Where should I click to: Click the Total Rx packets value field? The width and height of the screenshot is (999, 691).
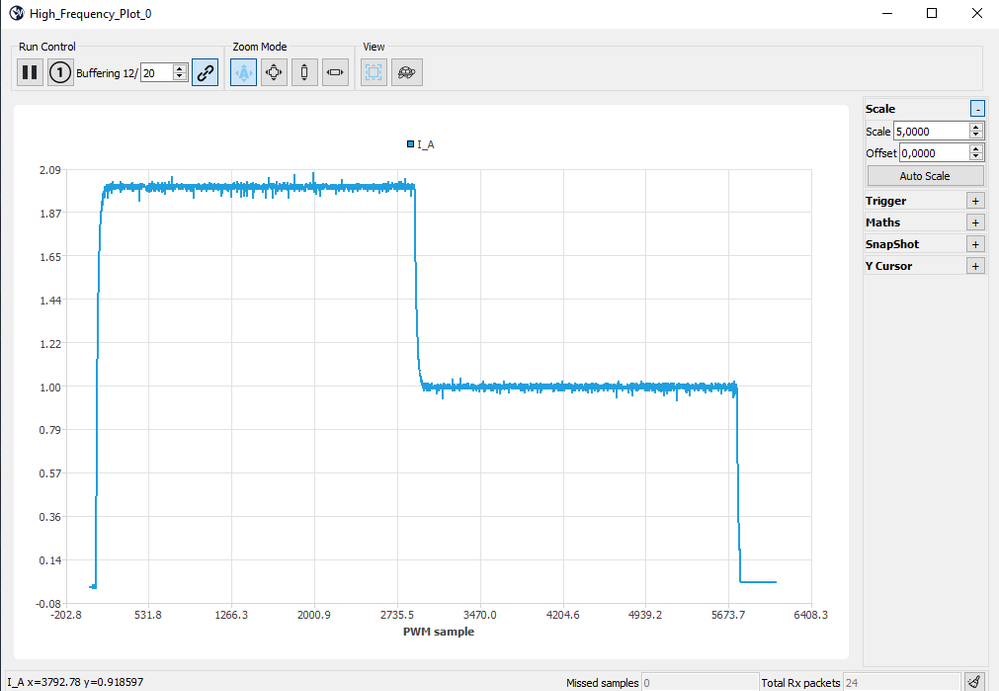click(x=901, y=683)
